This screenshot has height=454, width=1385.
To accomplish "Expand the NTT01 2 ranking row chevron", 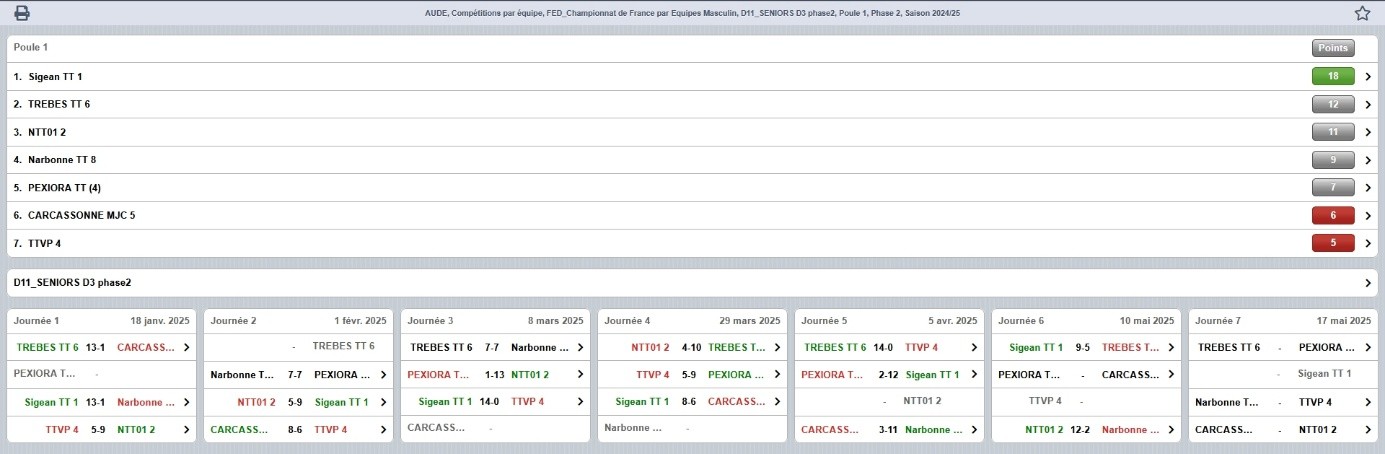I will [x=1368, y=132].
